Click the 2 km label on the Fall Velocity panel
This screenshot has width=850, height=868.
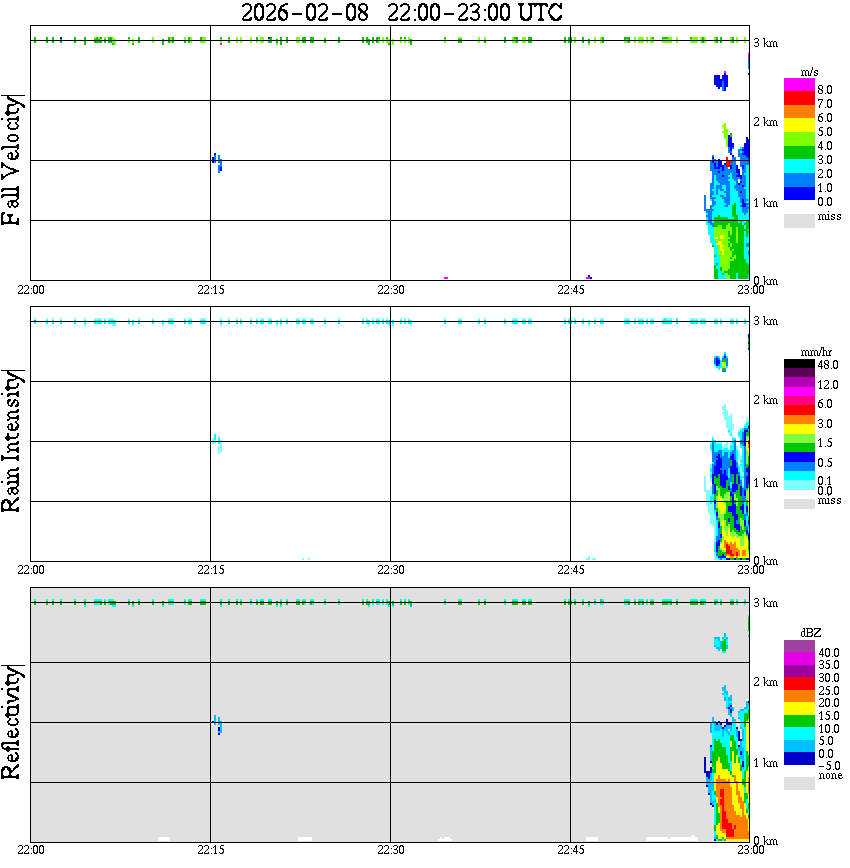tap(765, 122)
